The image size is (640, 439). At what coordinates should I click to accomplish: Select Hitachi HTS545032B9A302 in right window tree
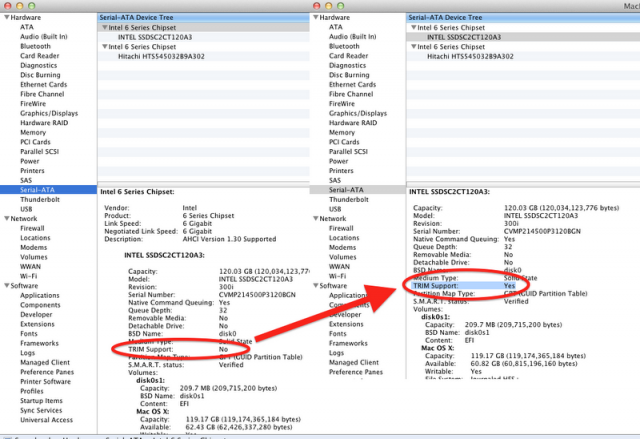pos(470,56)
